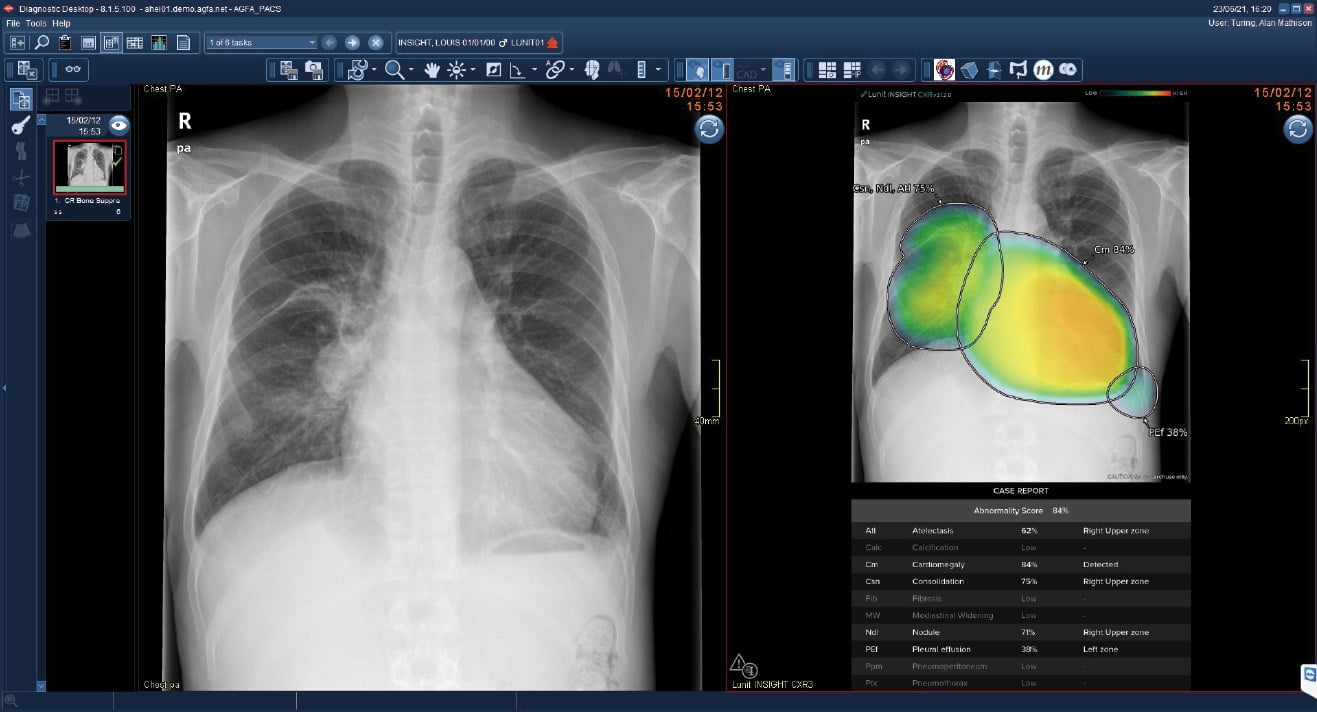Click the head profile anatomy icon

coord(592,70)
